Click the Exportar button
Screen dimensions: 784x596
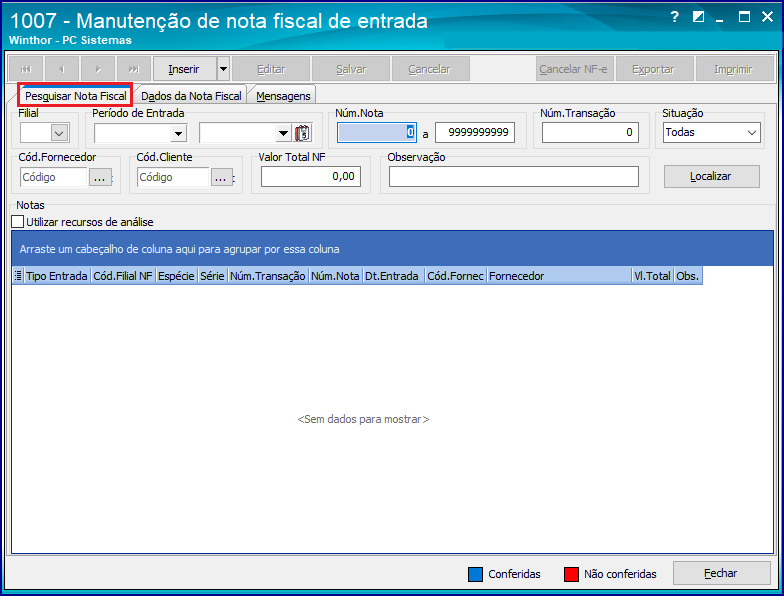(x=655, y=69)
